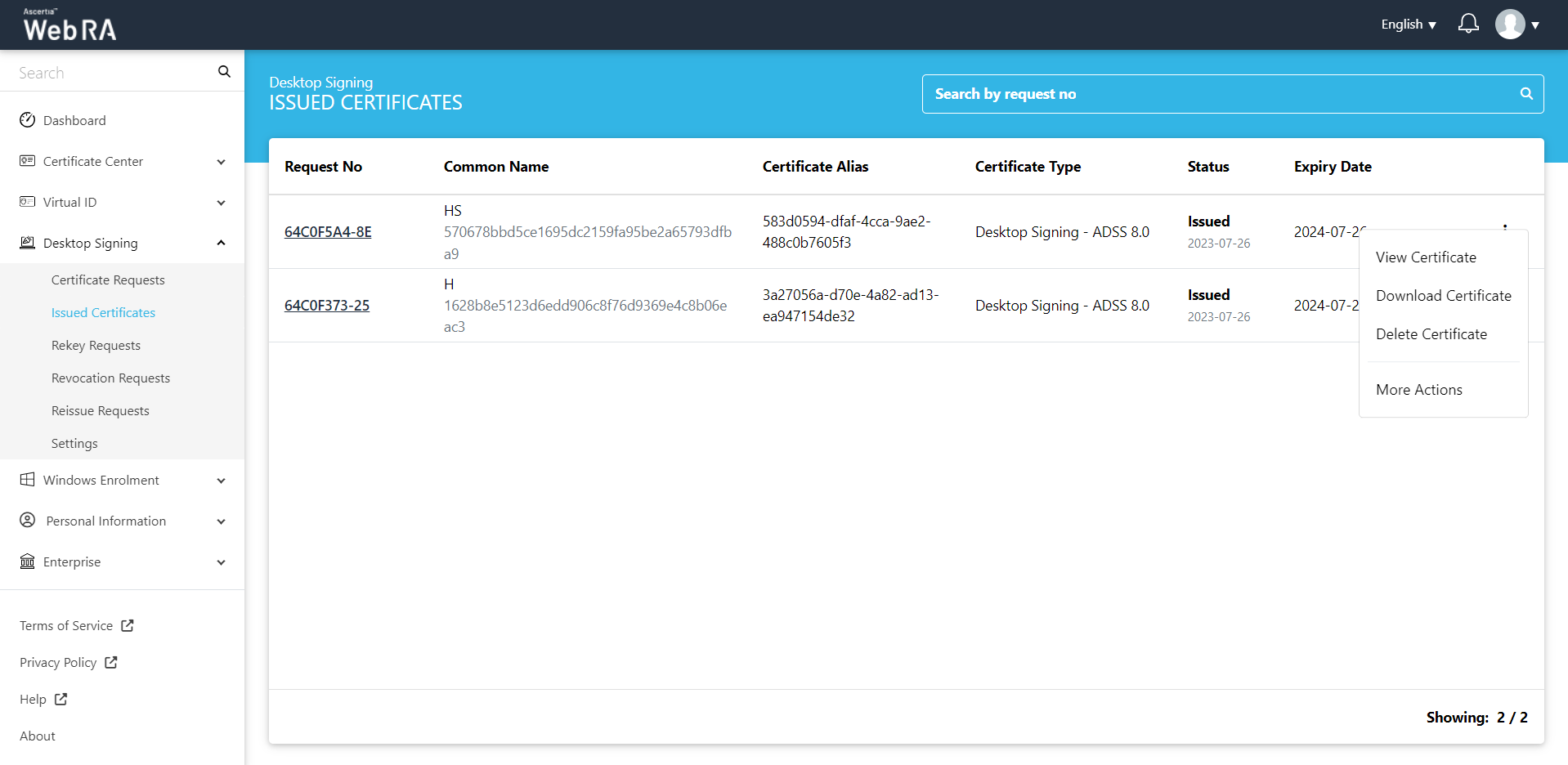This screenshot has height=765, width=1568.
Task: Click the sidebar search magnifier icon
Action: (x=224, y=72)
